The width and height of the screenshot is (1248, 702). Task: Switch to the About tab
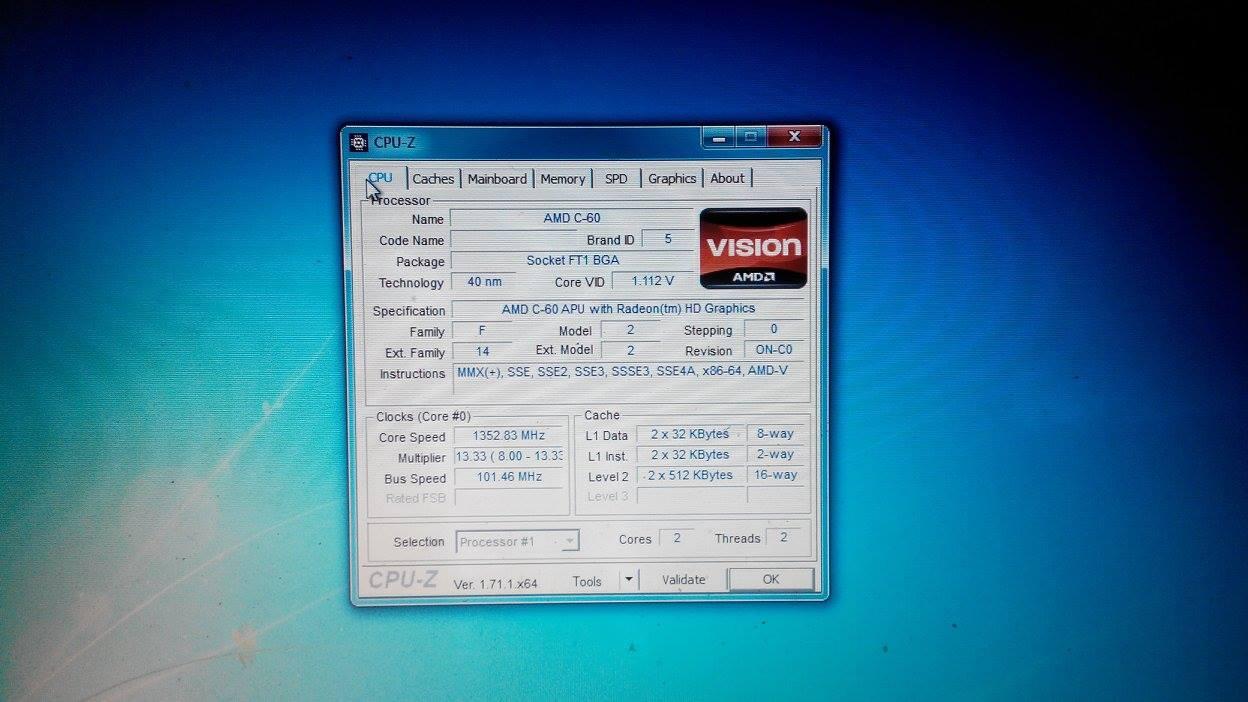[727, 179]
